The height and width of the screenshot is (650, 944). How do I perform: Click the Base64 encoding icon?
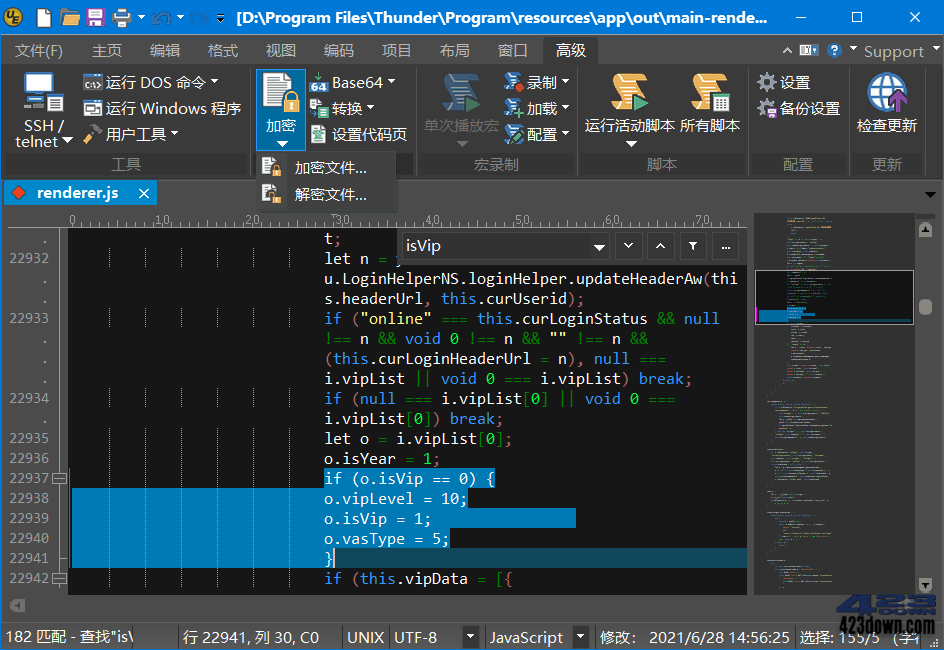pos(320,82)
